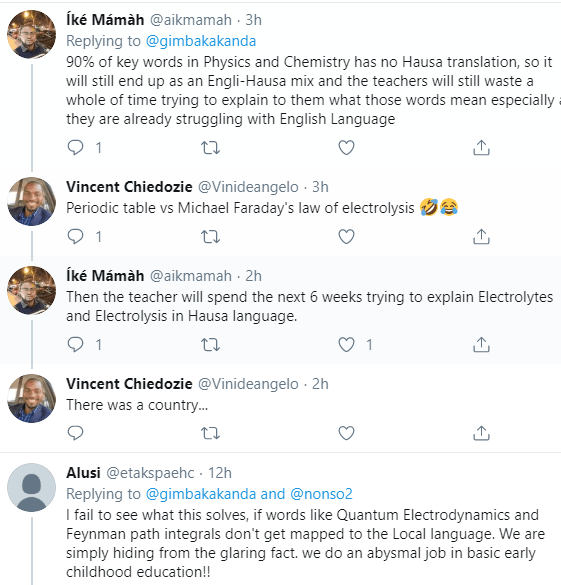Like the Engli-Hausa mix tweet
The image size is (561, 585).
pos(346,148)
